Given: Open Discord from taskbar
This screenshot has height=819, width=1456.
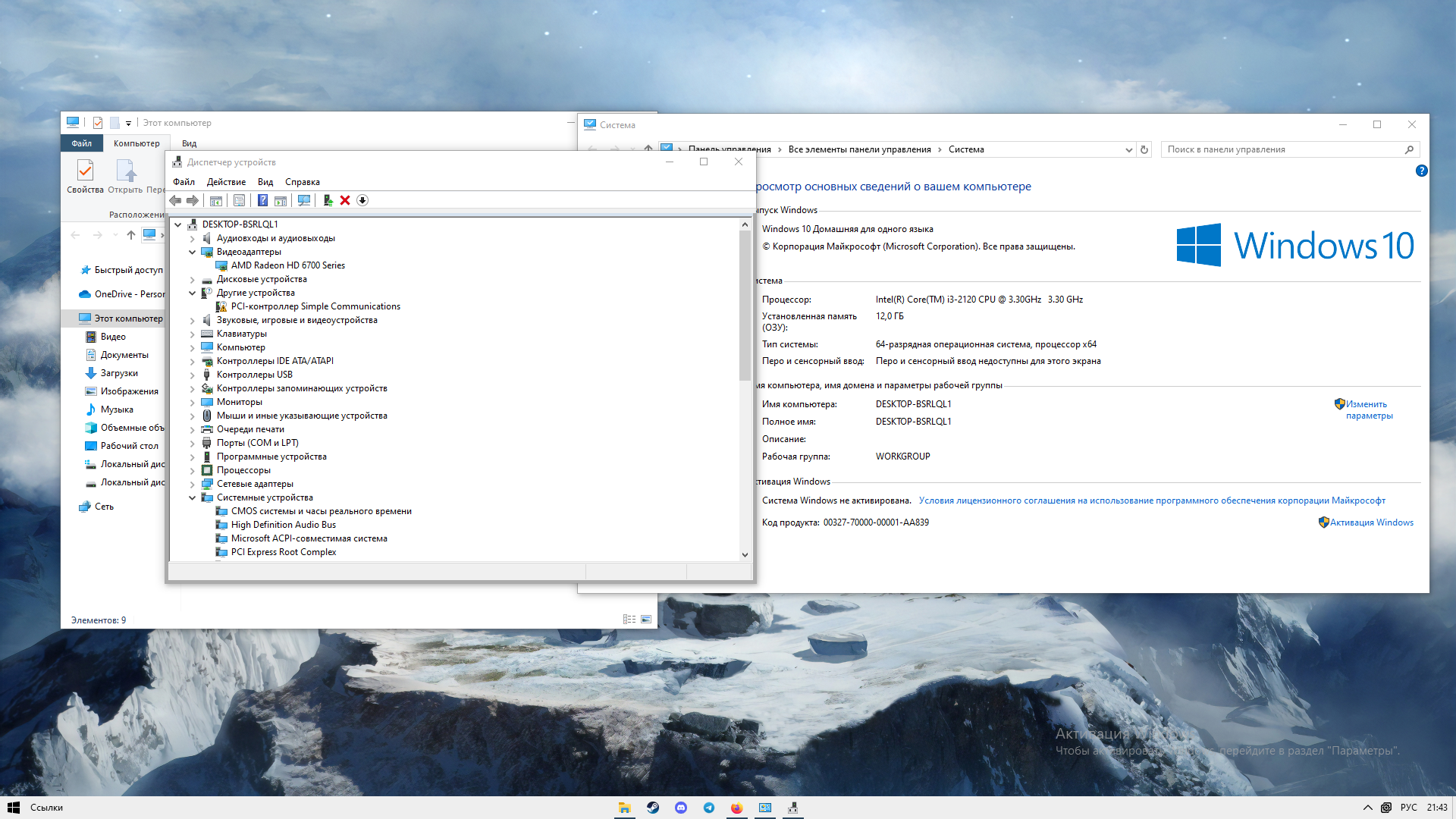Looking at the screenshot, I should pos(681,808).
